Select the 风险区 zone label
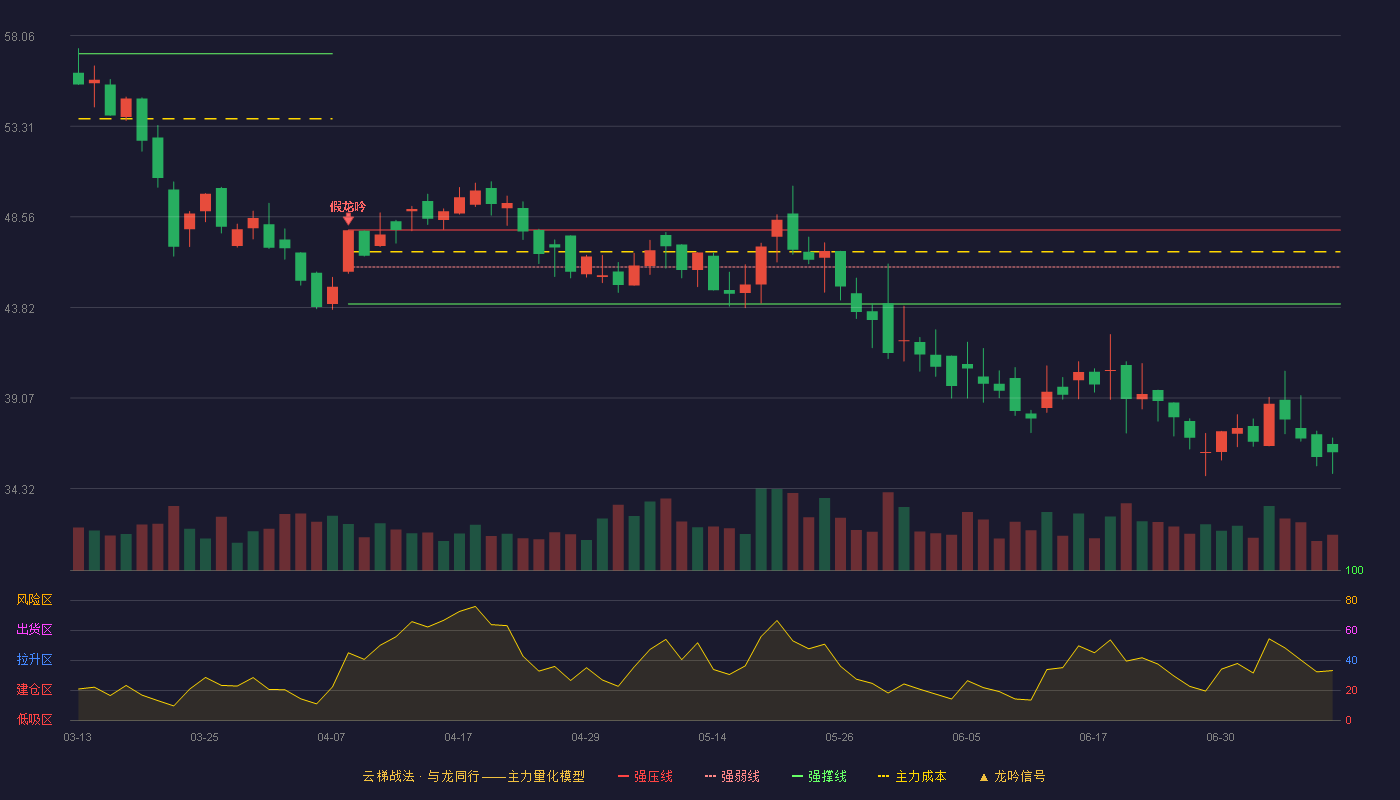The image size is (1400, 800). tap(34, 600)
